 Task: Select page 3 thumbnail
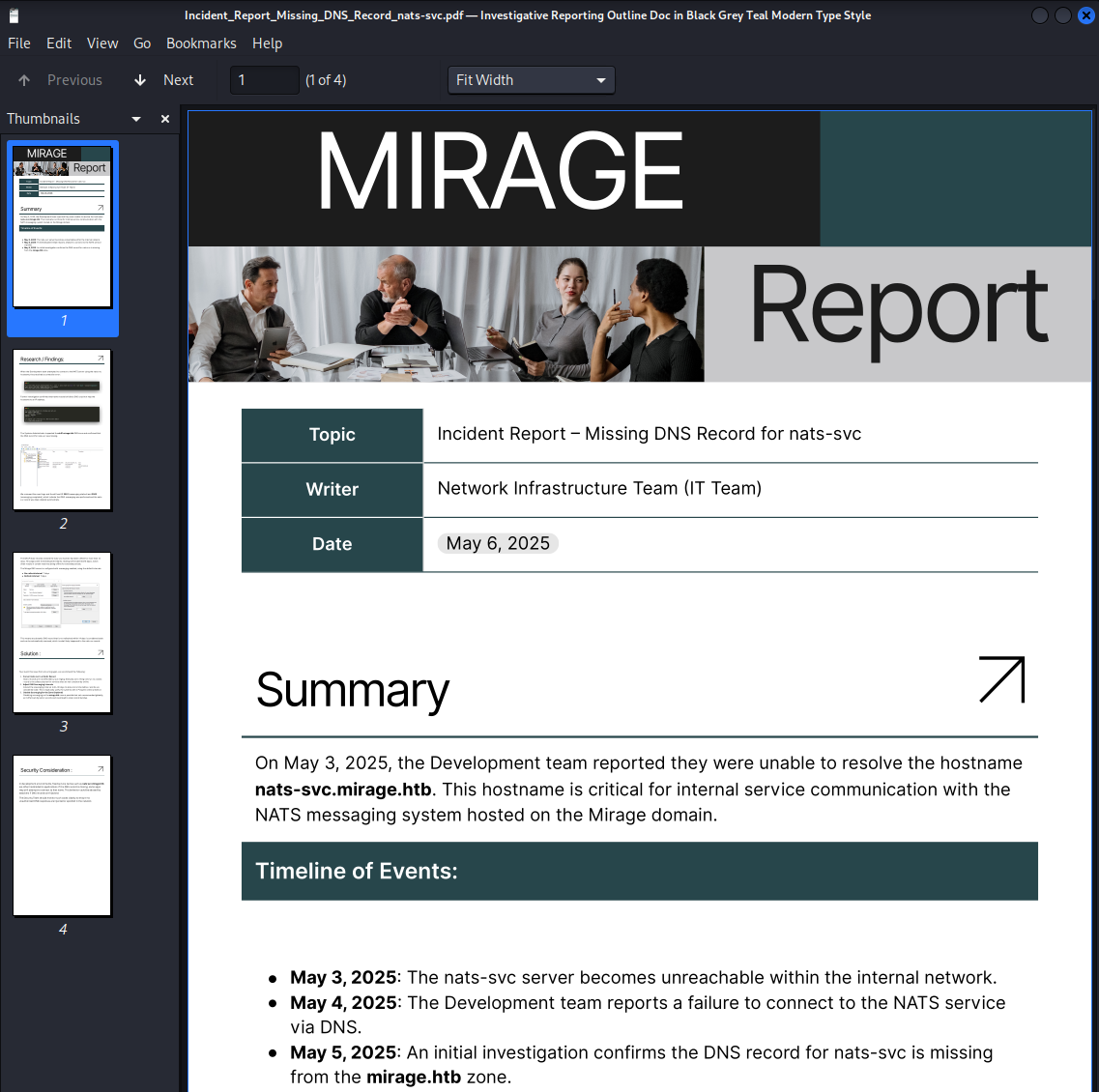coord(63,633)
